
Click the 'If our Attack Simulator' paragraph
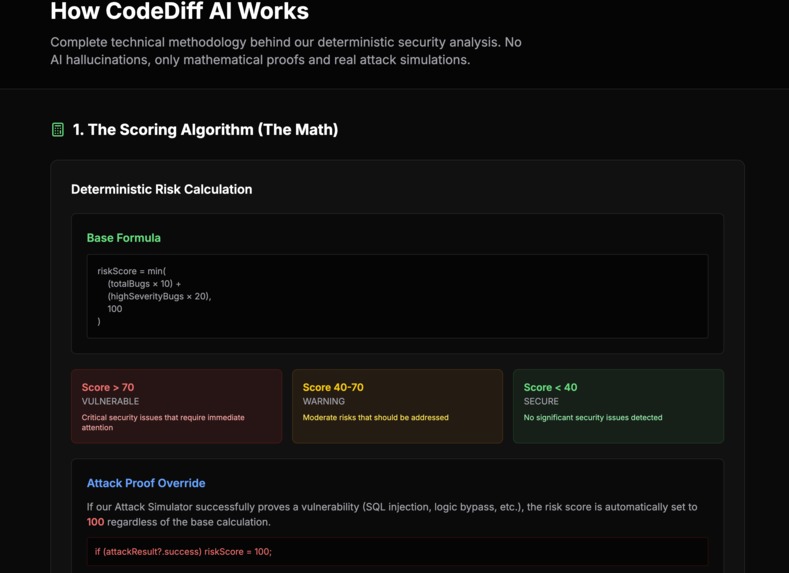392,514
